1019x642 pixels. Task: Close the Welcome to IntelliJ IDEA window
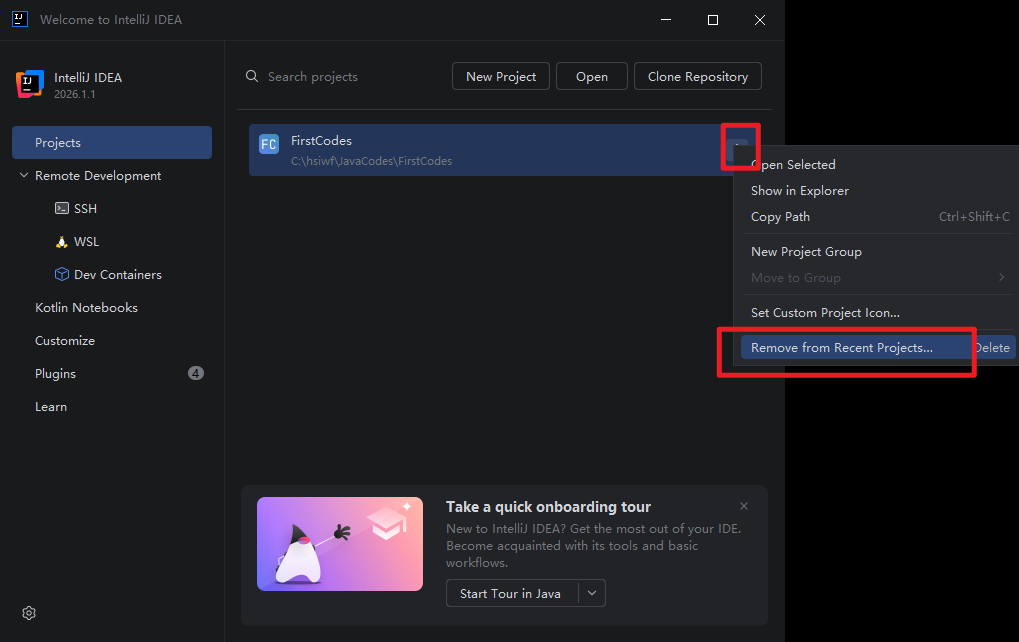[760, 19]
